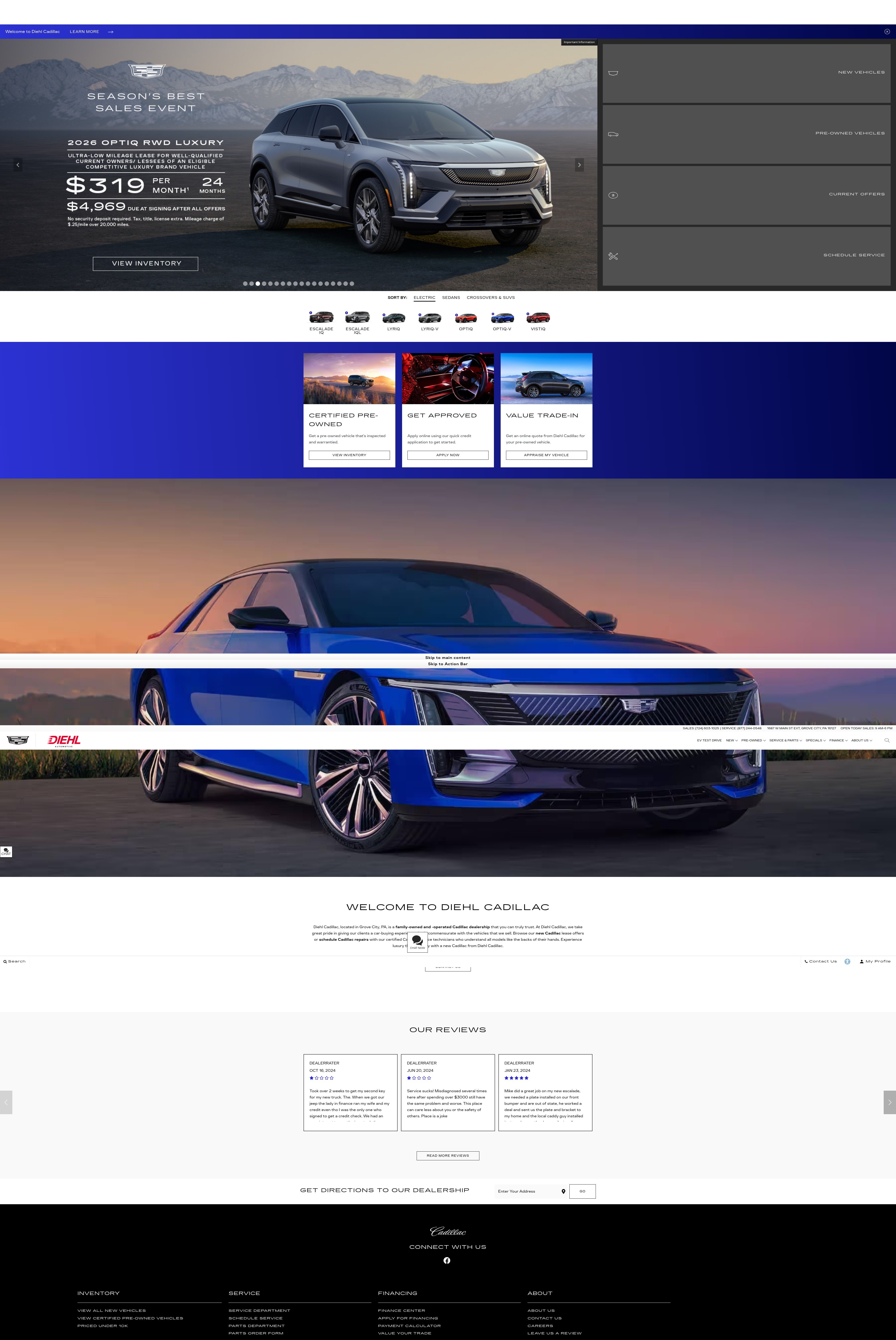
Task: Open the SCHEDULE SERVICE tile
Action: 746,257
